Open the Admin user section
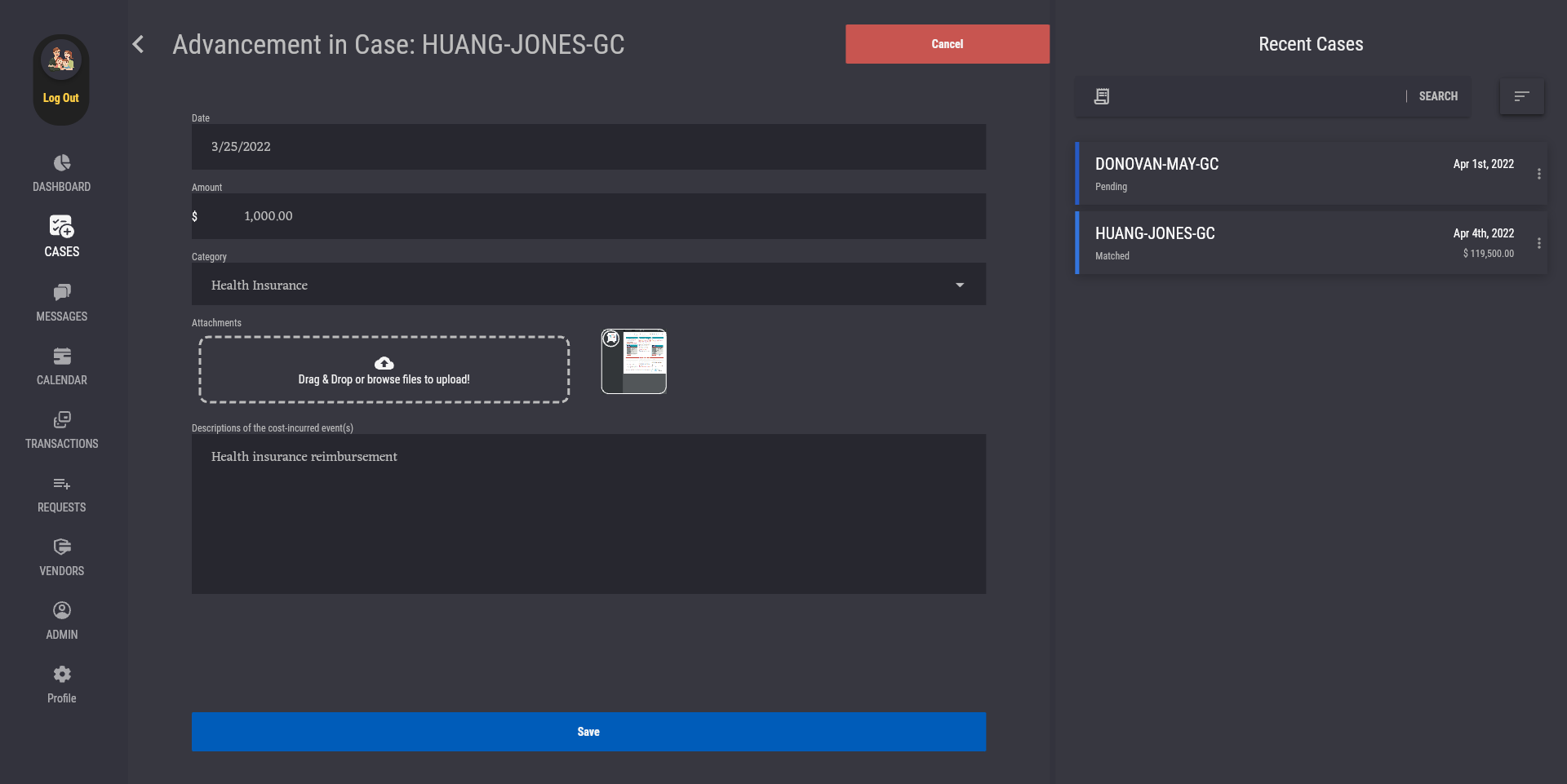This screenshot has height=784, width=1567. (x=62, y=611)
